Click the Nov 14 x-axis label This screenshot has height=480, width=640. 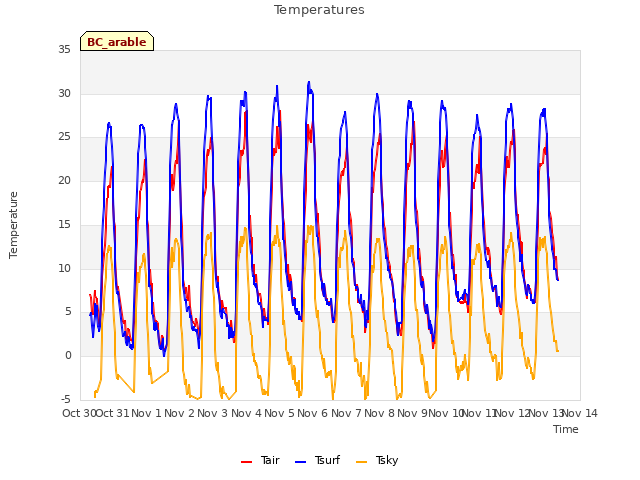580,413
